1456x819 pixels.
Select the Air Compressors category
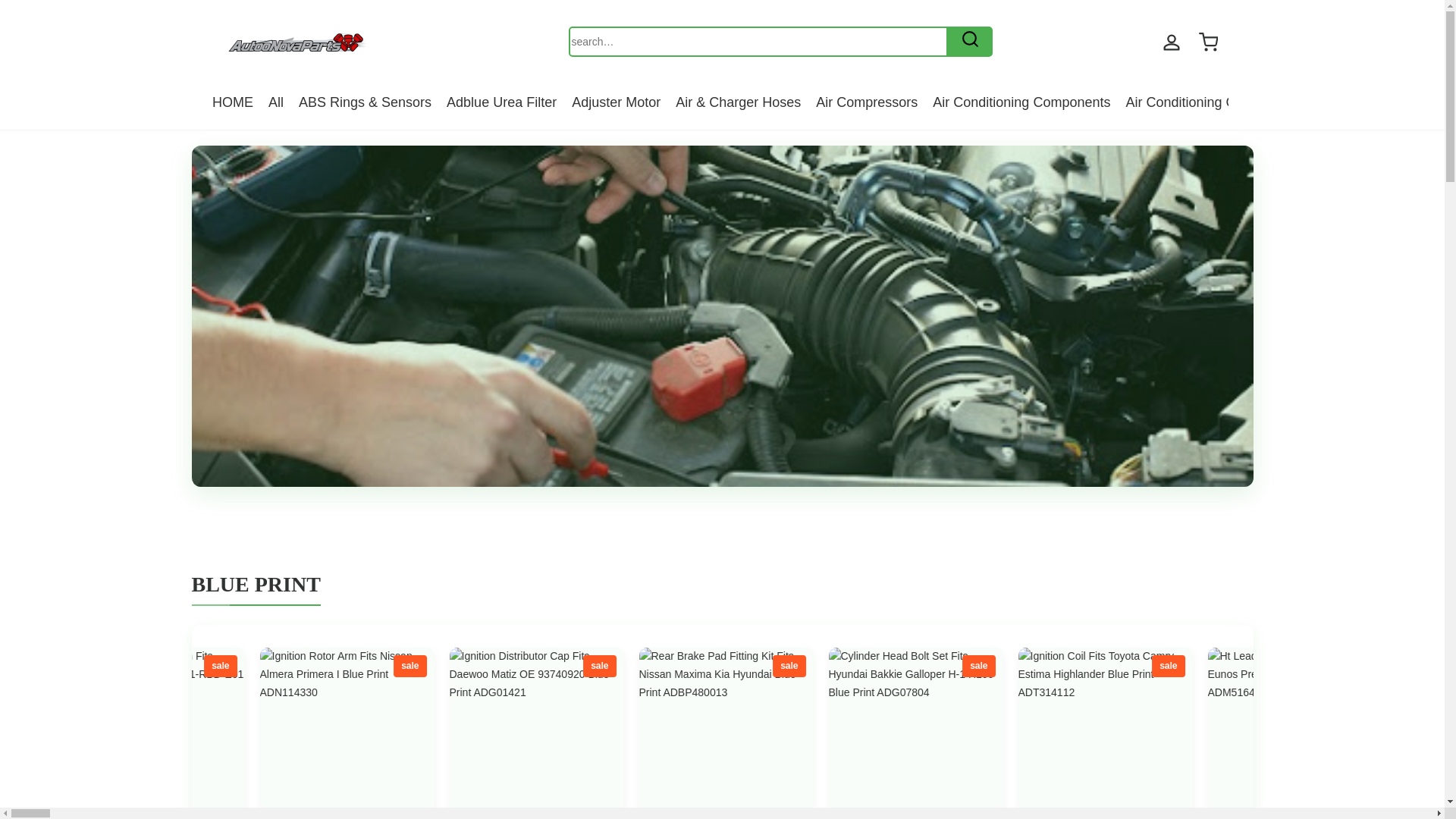[x=866, y=102]
